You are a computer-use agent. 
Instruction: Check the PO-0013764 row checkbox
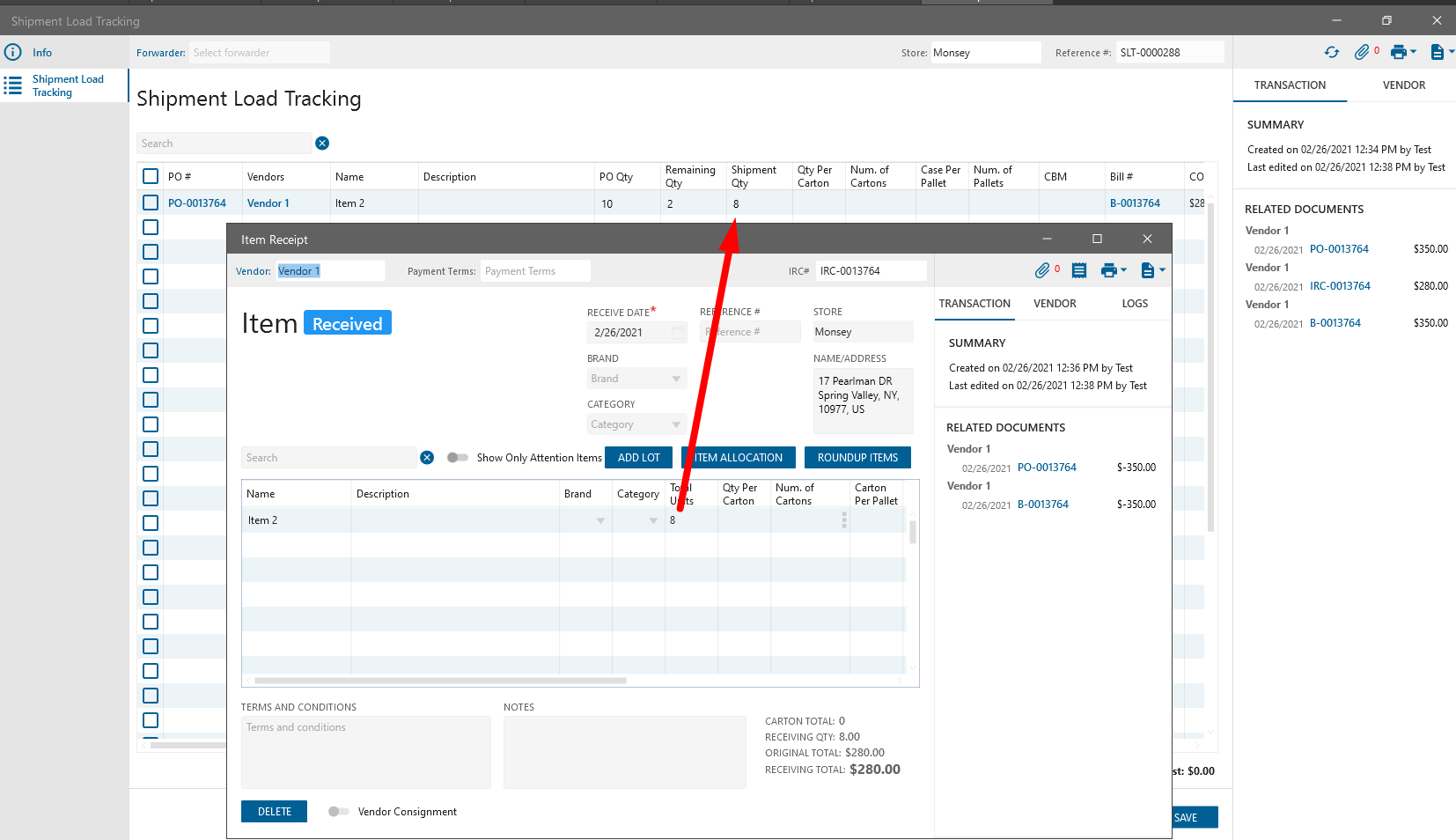tap(151, 203)
